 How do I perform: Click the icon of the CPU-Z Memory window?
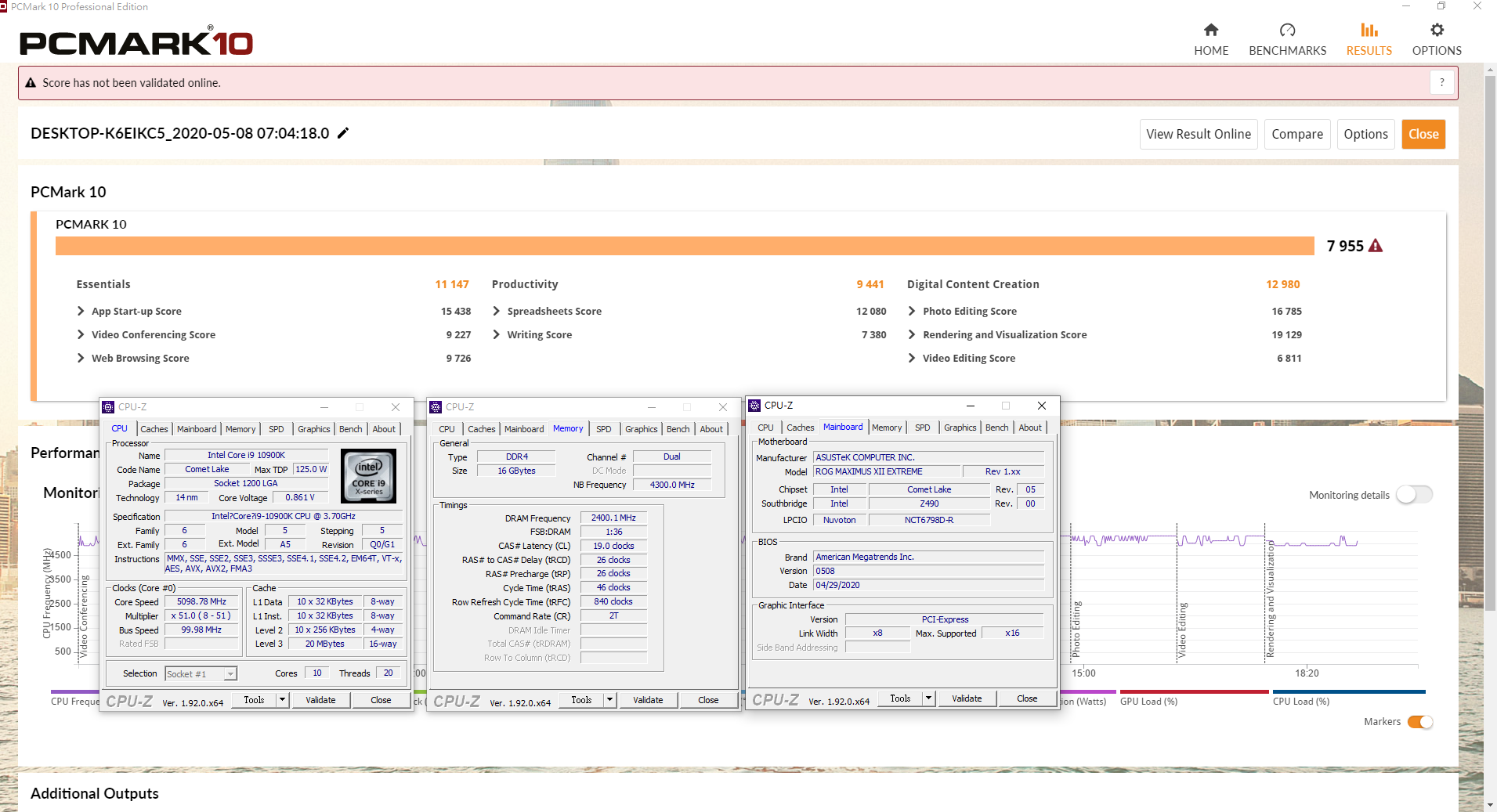pos(436,407)
